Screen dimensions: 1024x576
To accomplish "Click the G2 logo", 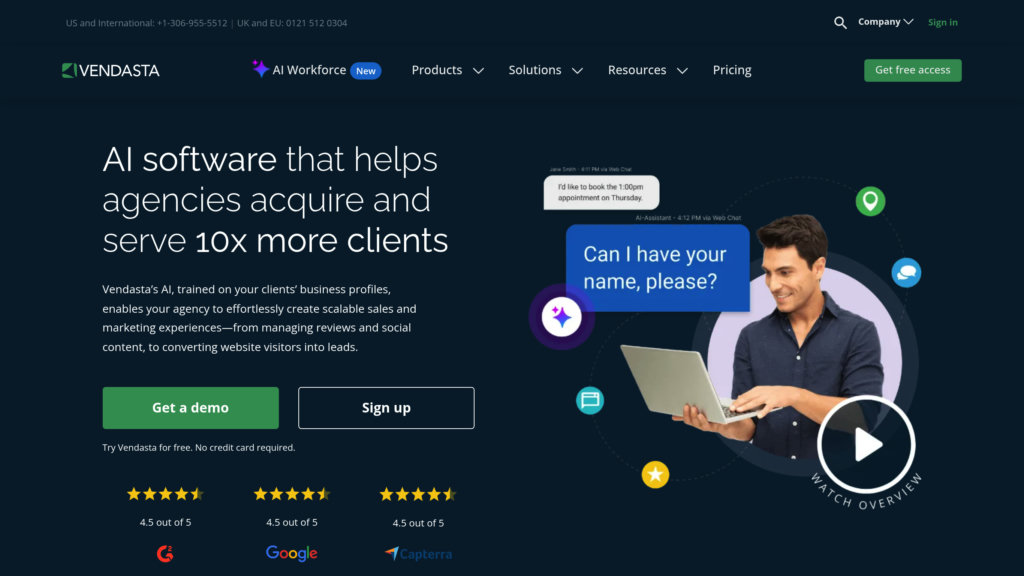I will tap(165, 554).
